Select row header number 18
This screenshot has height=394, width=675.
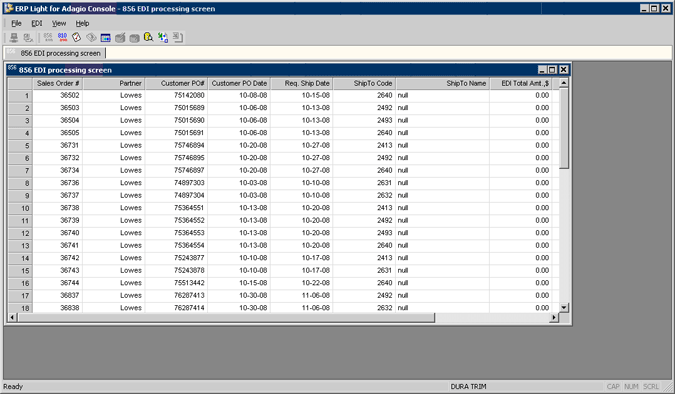point(20,308)
